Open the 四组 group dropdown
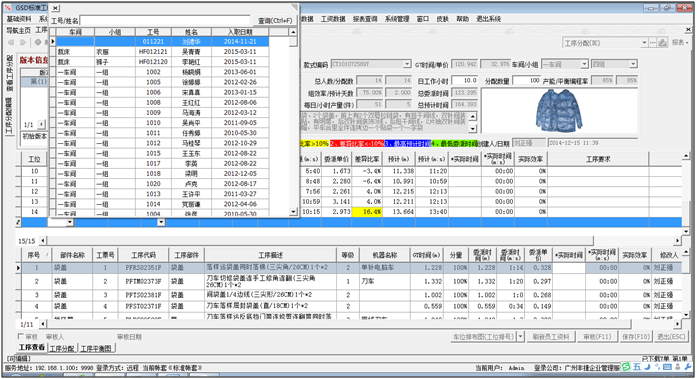Viewport: 697px width, 379px height. pyautogui.click(x=633, y=64)
